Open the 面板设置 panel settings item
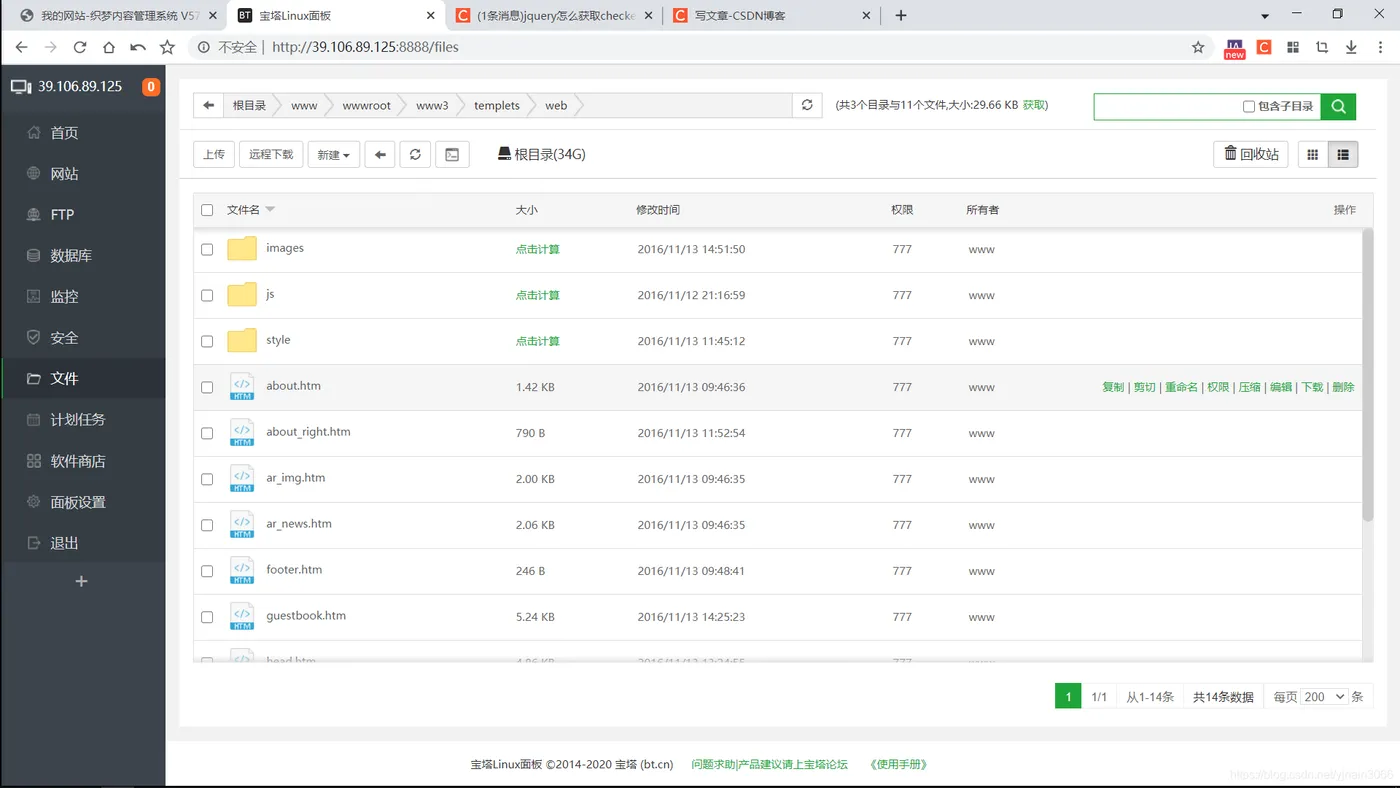Viewport: 1400px width, 788px height. click(82, 502)
